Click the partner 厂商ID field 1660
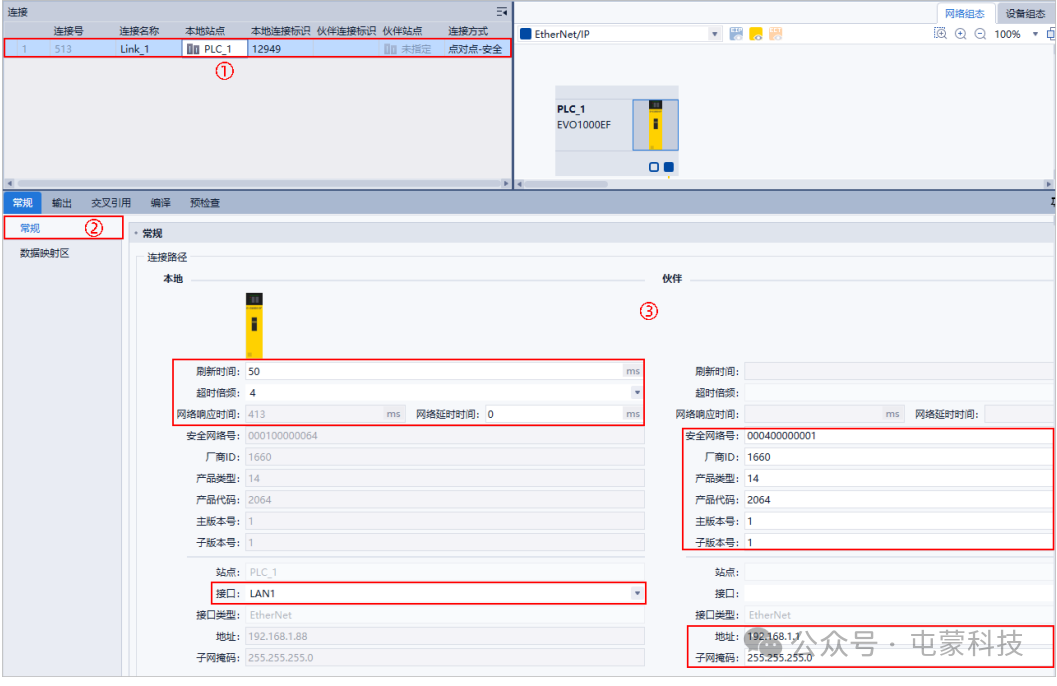Viewport: 1057px width, 686px height. [x=899, y=457]
